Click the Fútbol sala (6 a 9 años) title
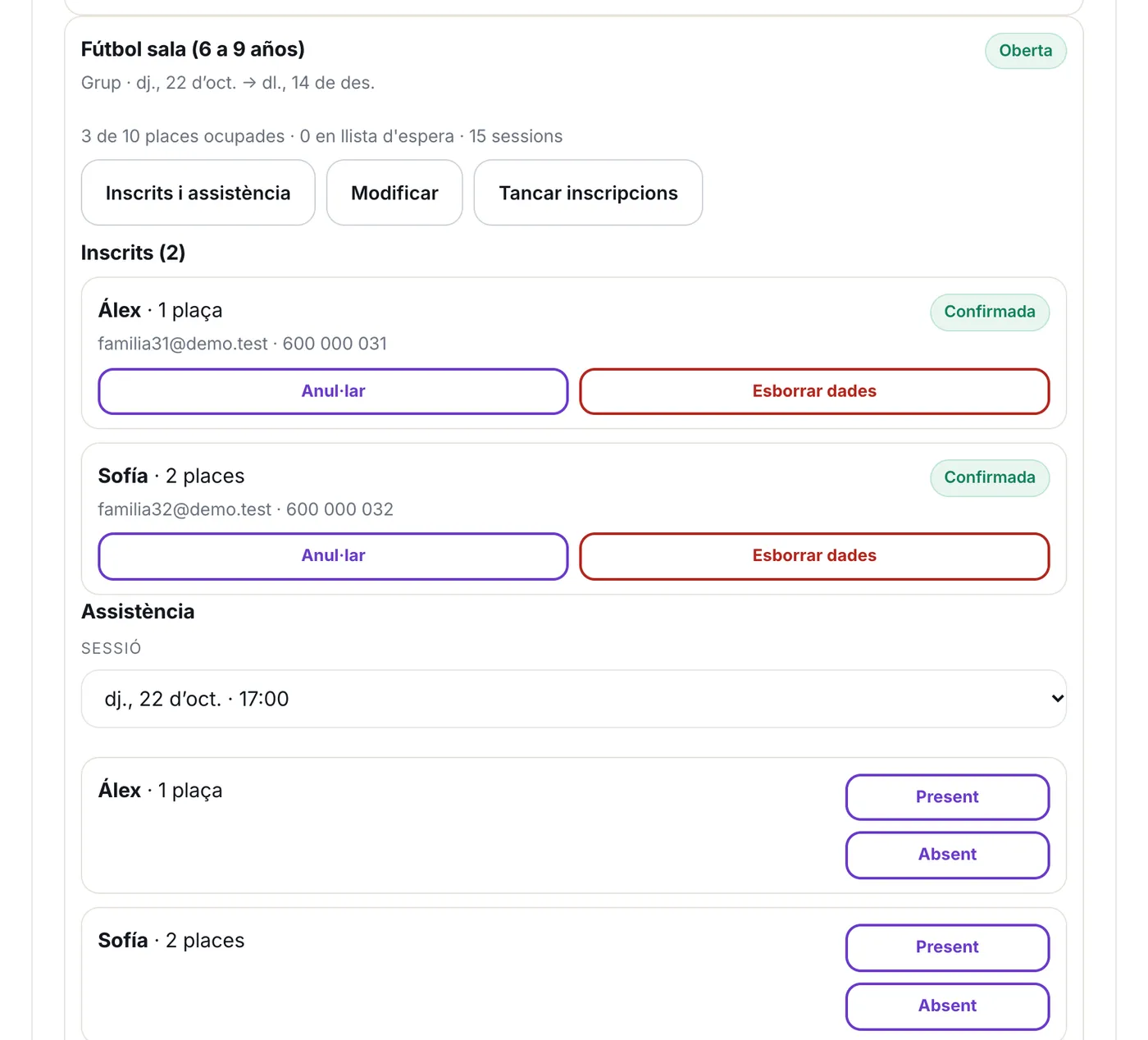Viewport: 1148px width, 1040px height. click(193, 49)
